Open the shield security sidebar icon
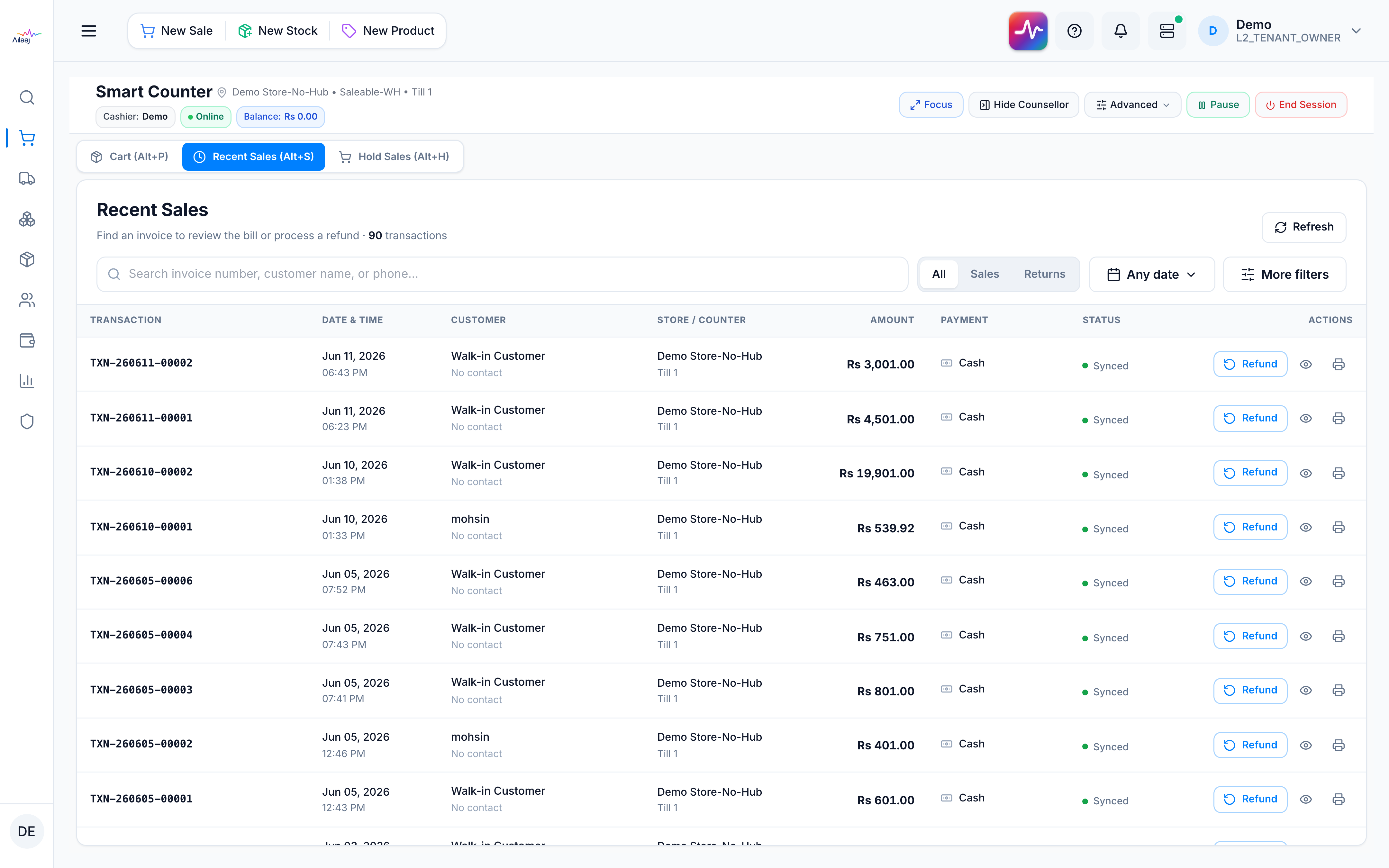Viewport: 1389px width, 868px height. click(x=27, y=421)
